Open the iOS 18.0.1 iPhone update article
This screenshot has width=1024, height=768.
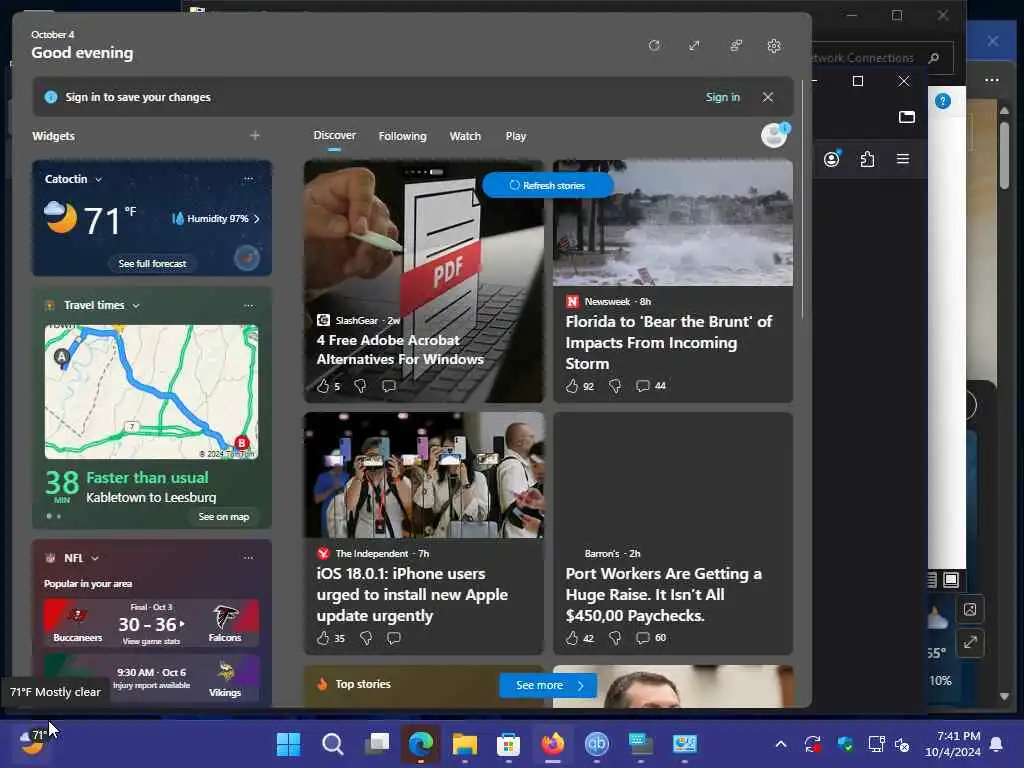click(x=412, y=594)
